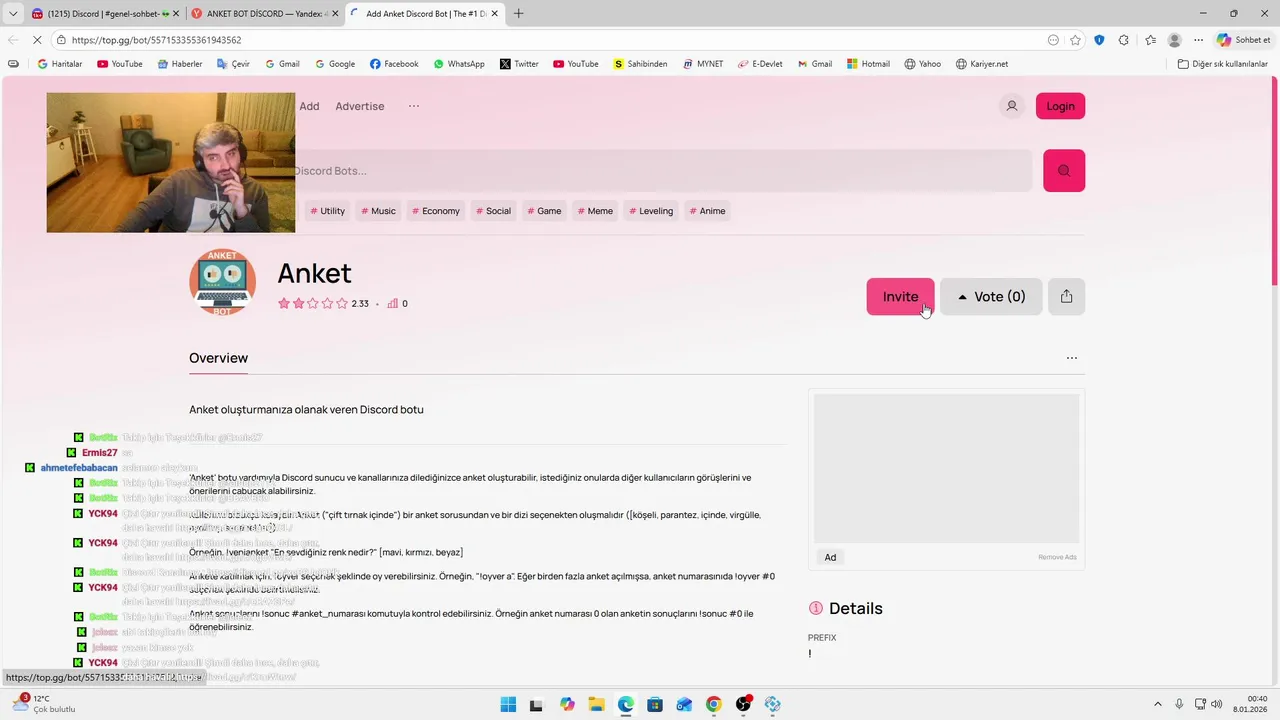
Task: Open the Overview tab
Action: pos(218,358)
